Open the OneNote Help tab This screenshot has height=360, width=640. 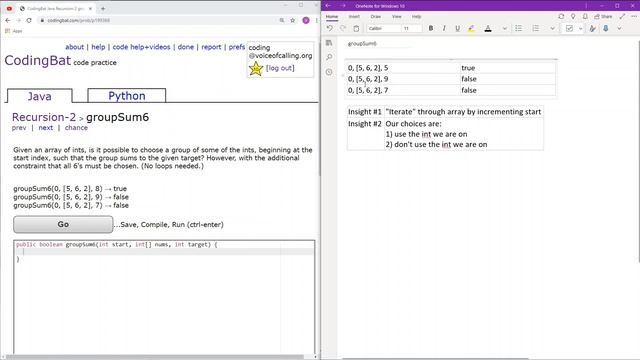click(416, 17)
